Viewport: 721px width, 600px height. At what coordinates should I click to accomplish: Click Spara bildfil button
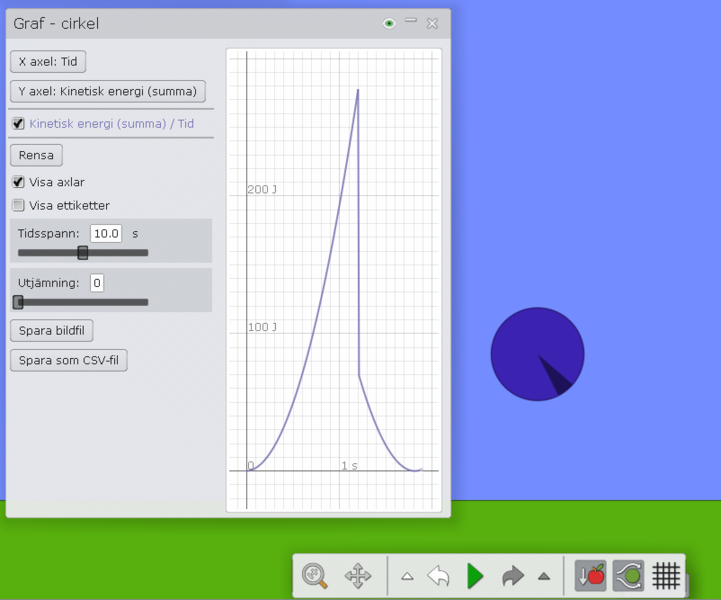coord(52,331)
